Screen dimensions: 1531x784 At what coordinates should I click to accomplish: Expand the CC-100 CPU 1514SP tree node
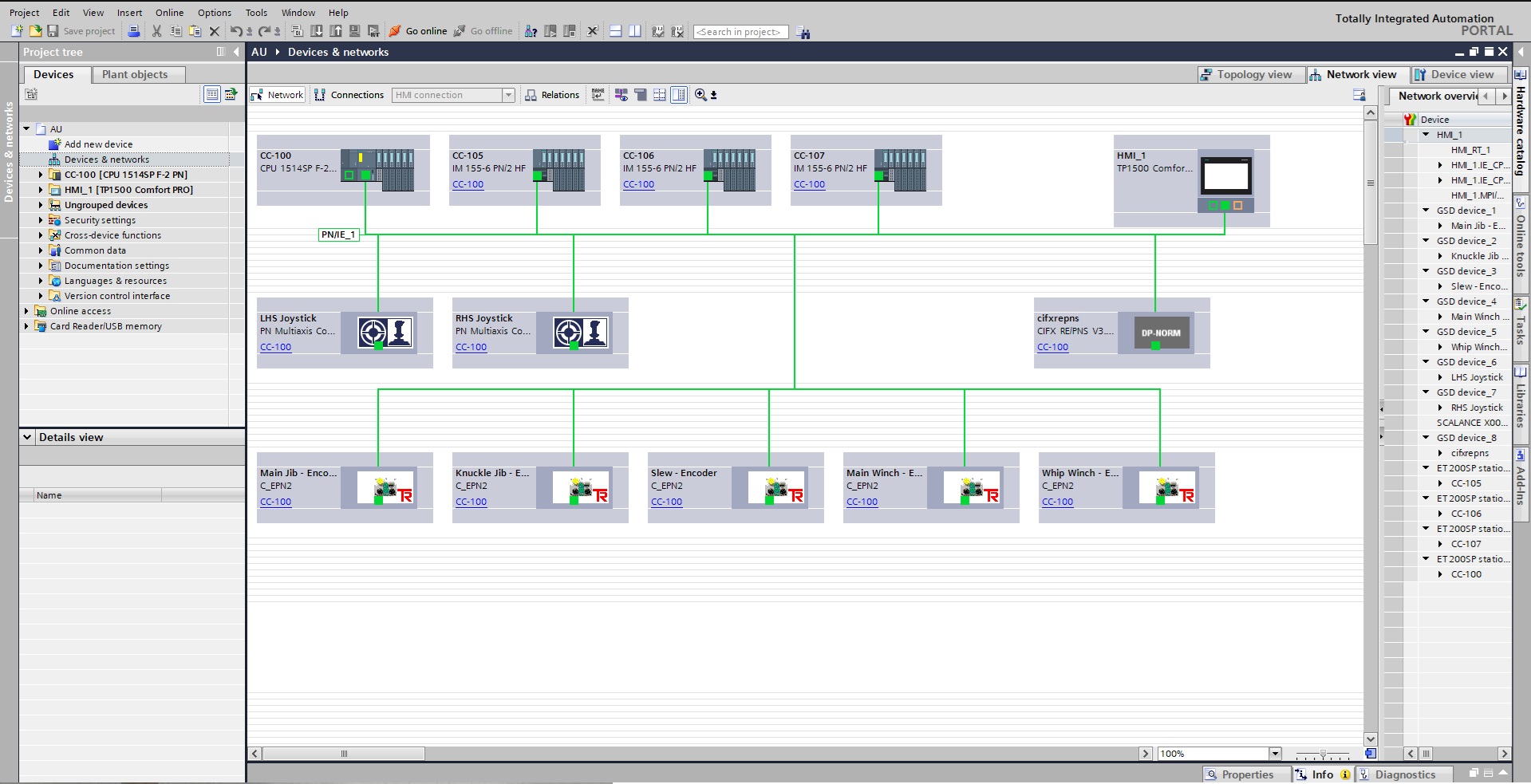[x=41, y=175]
